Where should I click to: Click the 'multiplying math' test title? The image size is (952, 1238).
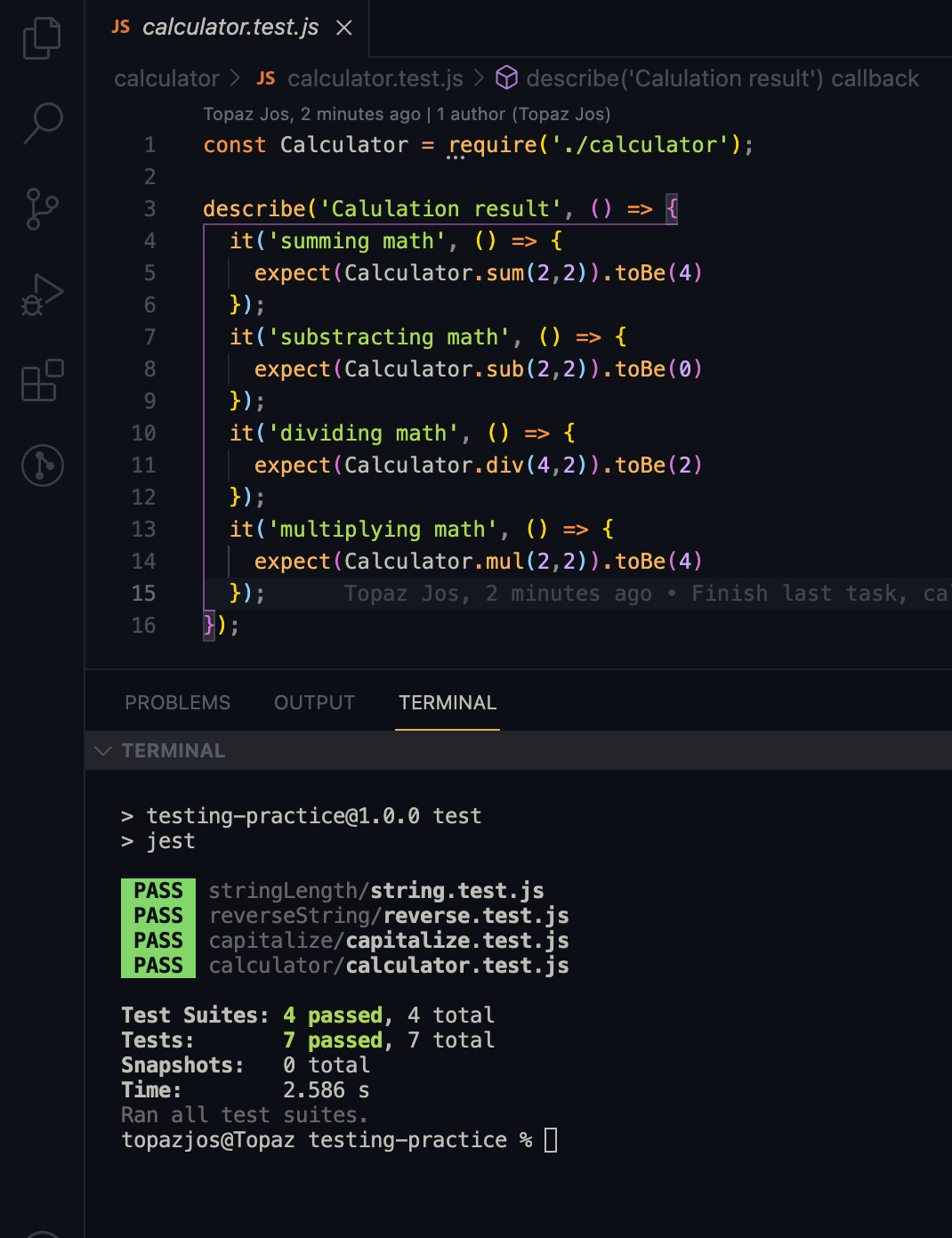(x=383, y=530)
